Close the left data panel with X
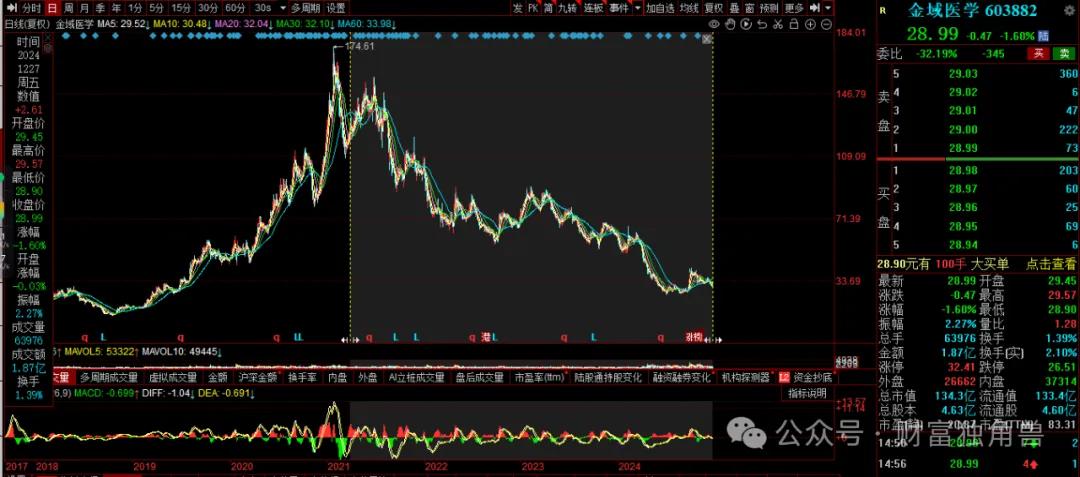 48,39
